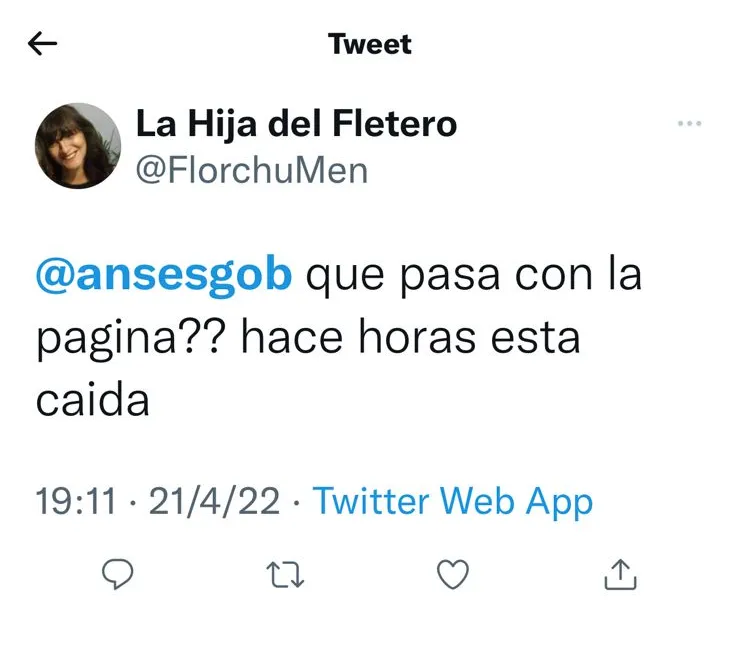The image size is (731, 669).
Task: Retweet using the looping arrows icon
Action: (285, 575)
